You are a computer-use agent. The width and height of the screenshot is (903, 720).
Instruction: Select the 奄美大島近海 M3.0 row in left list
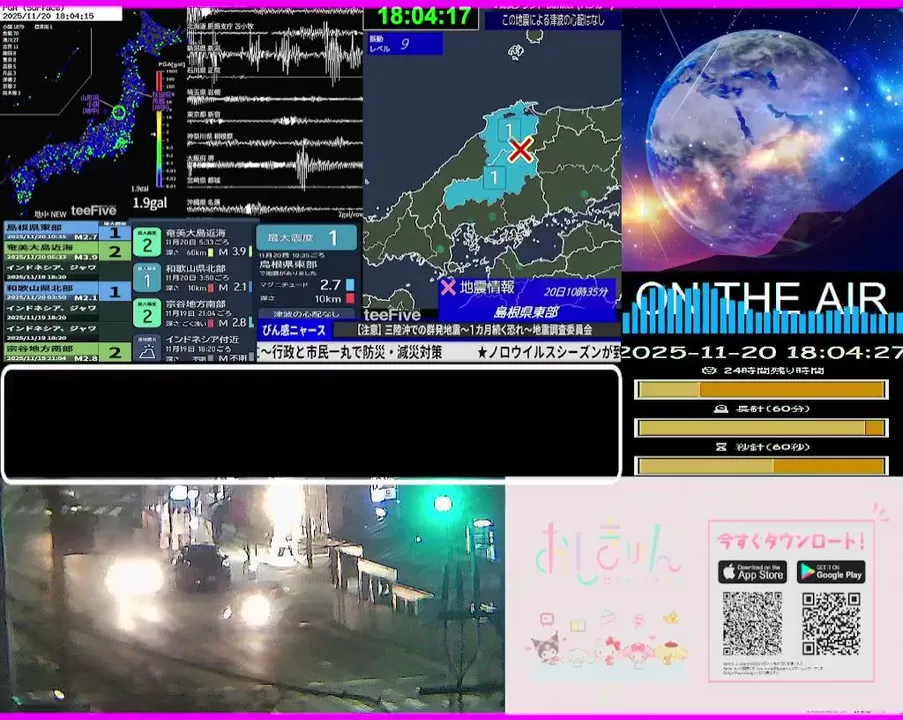coord(68,251)
